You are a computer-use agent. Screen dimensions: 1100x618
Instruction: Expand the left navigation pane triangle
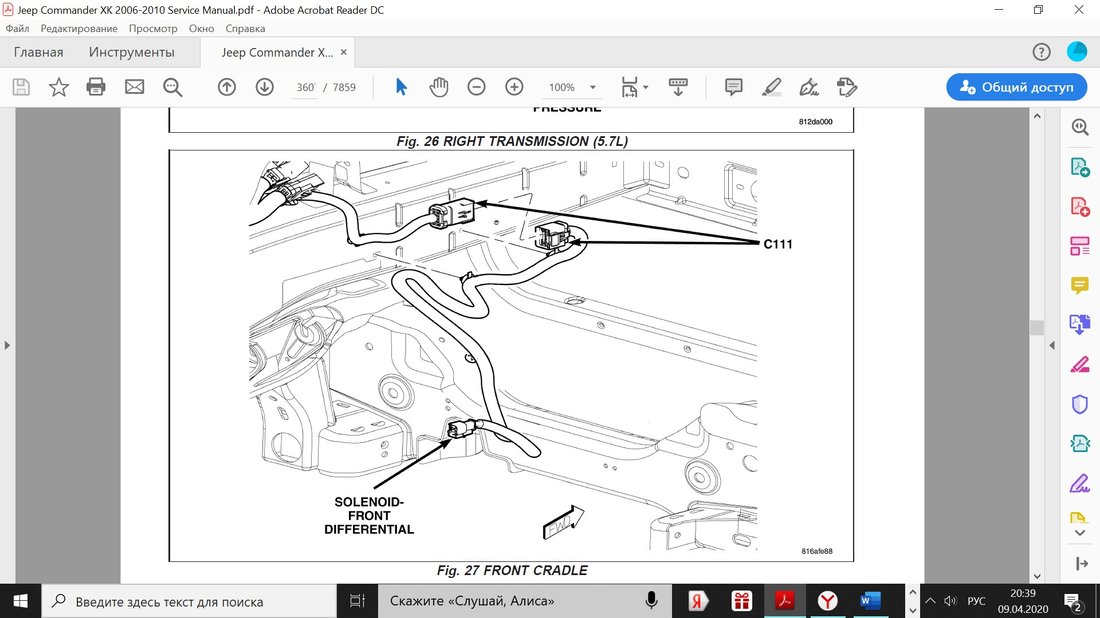pyautogui.click(x=7, y=345)
